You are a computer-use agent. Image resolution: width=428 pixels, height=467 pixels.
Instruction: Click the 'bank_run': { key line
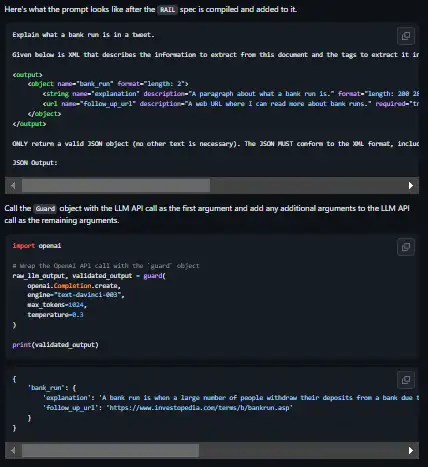52,388
